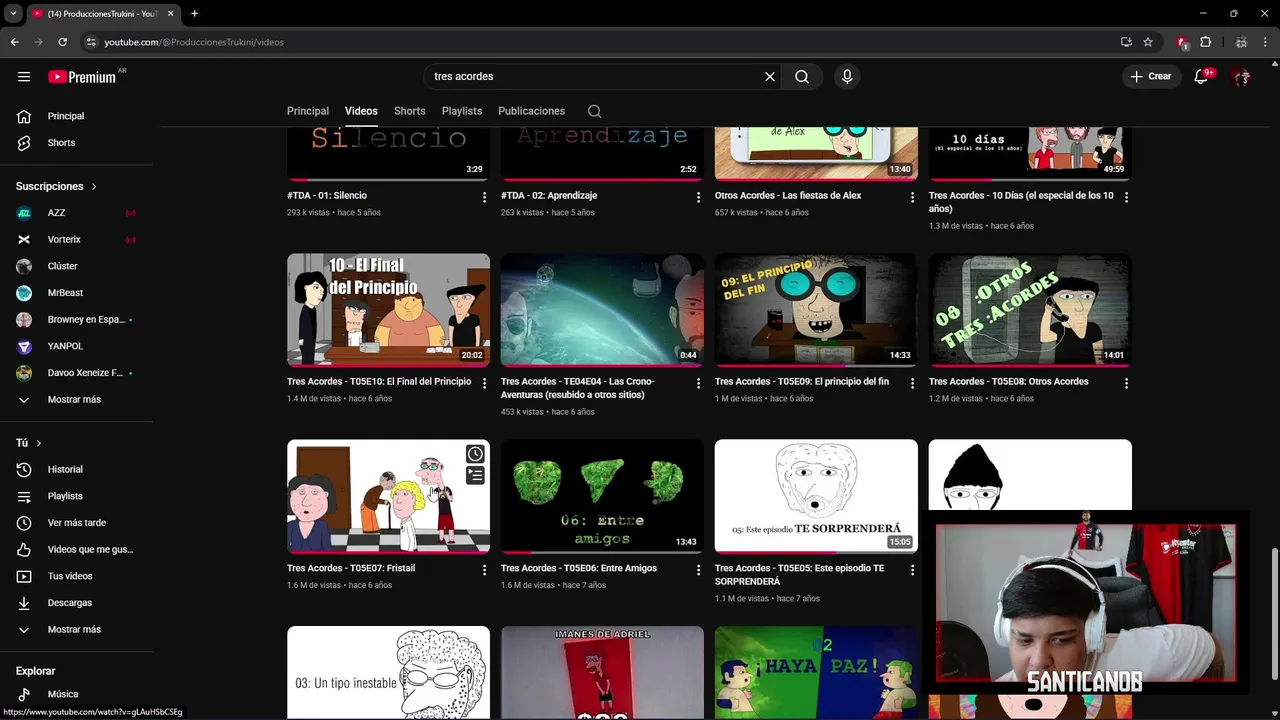The width and height of the screenshot is (1280, 720).
Task: Open options for T05E10 El Final del Principio
Action: tap(484, 384)
